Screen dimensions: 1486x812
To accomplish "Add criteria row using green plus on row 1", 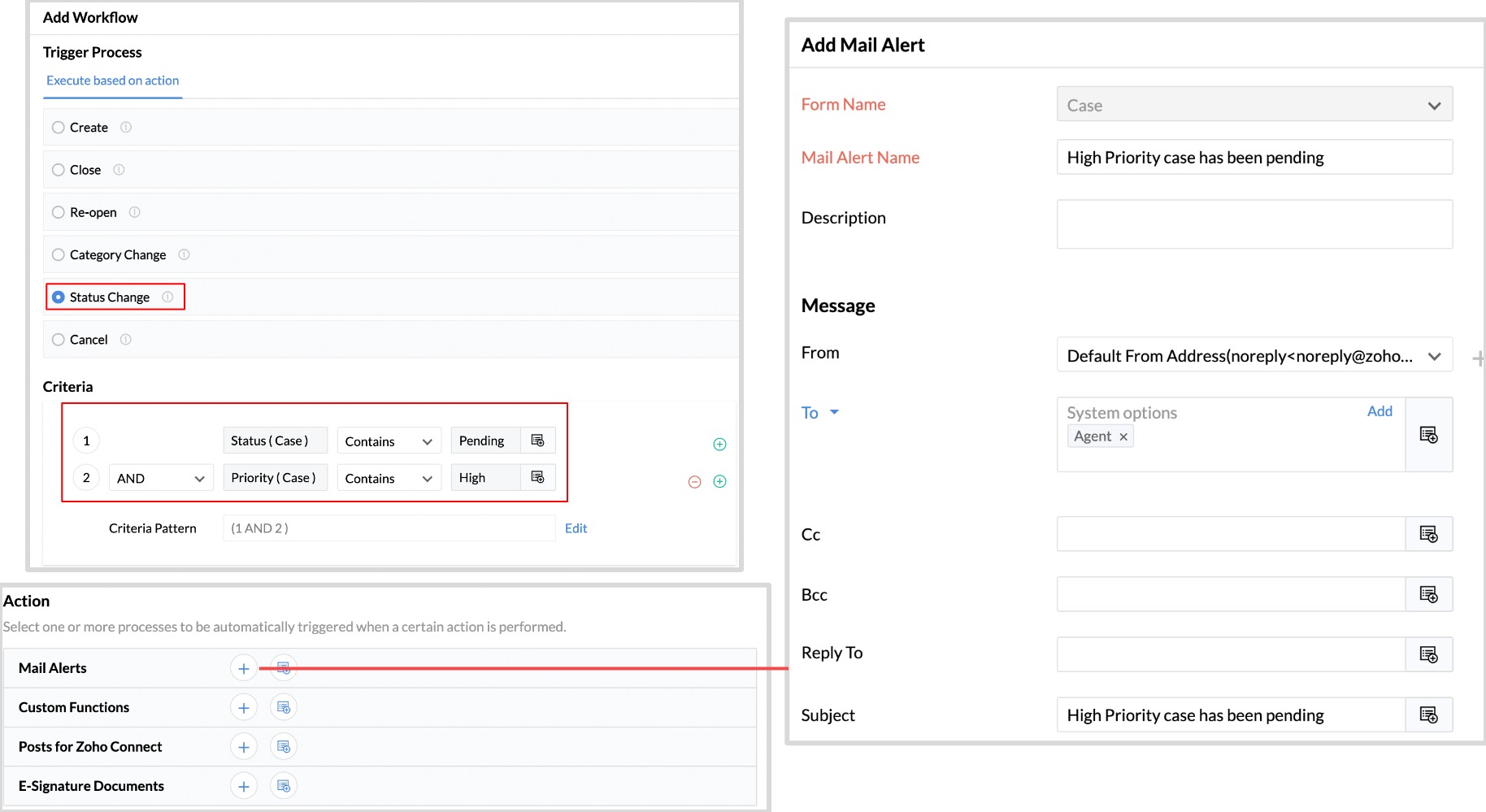I will 719,444.
